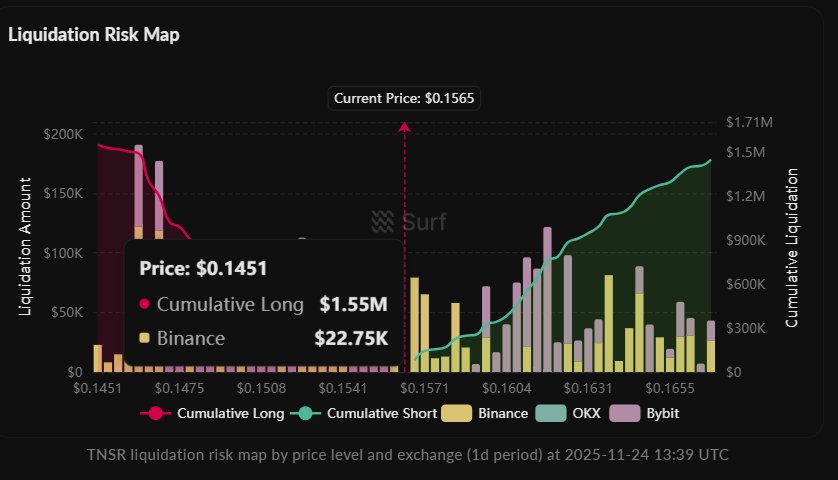
Task: Click the TNSR liquidation risk map caption
Action: 408,454
